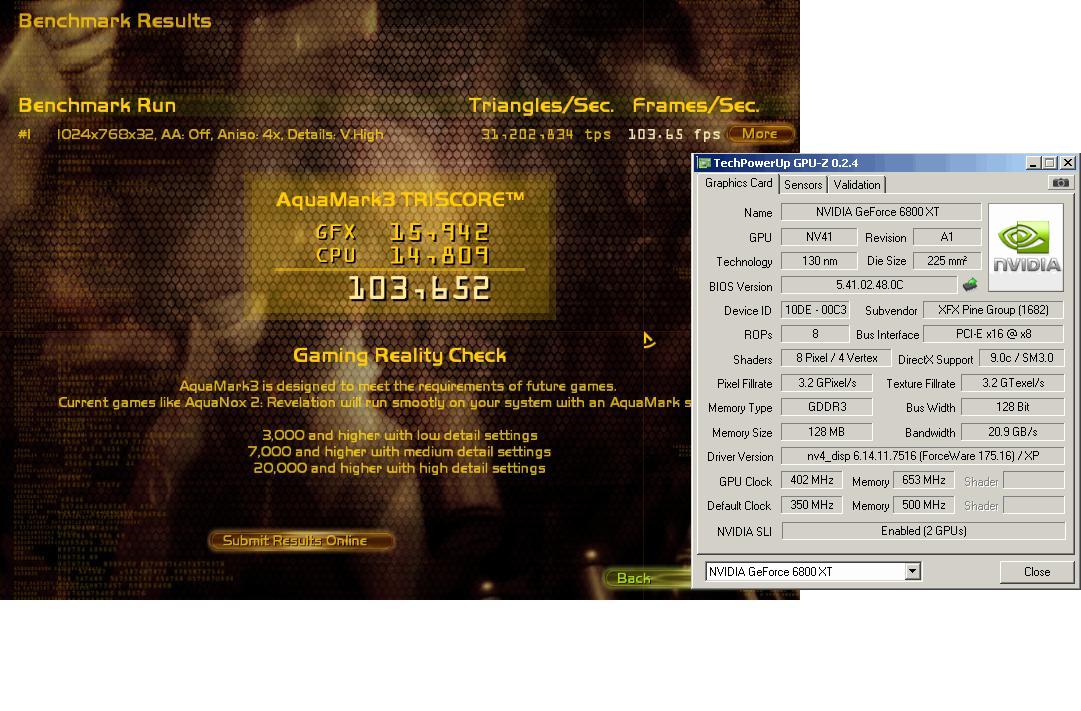
Task: Click the Subvendor field XFX Pine Group
Action: pos(993,310)
